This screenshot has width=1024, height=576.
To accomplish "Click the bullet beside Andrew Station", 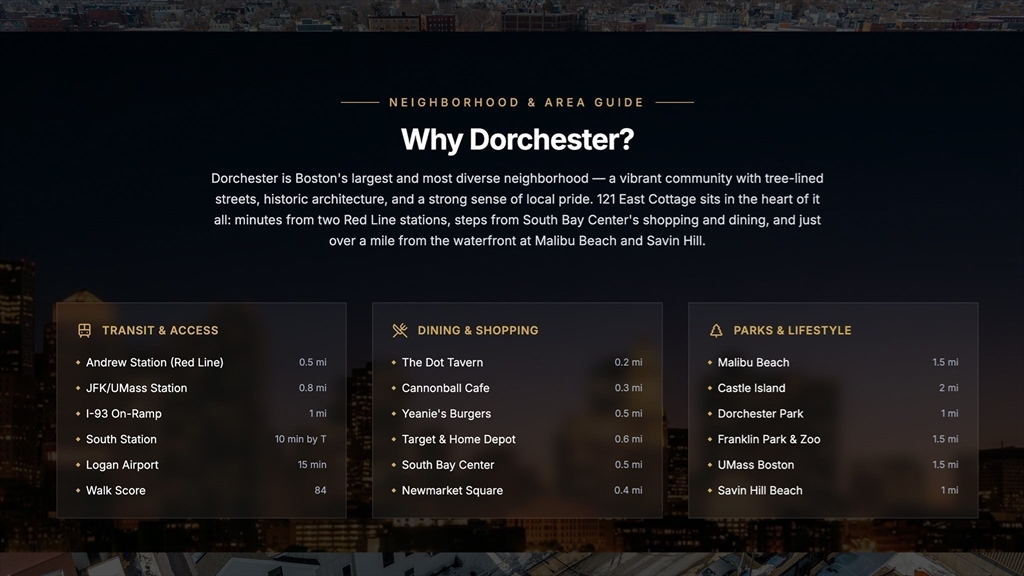I will pyautogui.click(x=78, y=363).
